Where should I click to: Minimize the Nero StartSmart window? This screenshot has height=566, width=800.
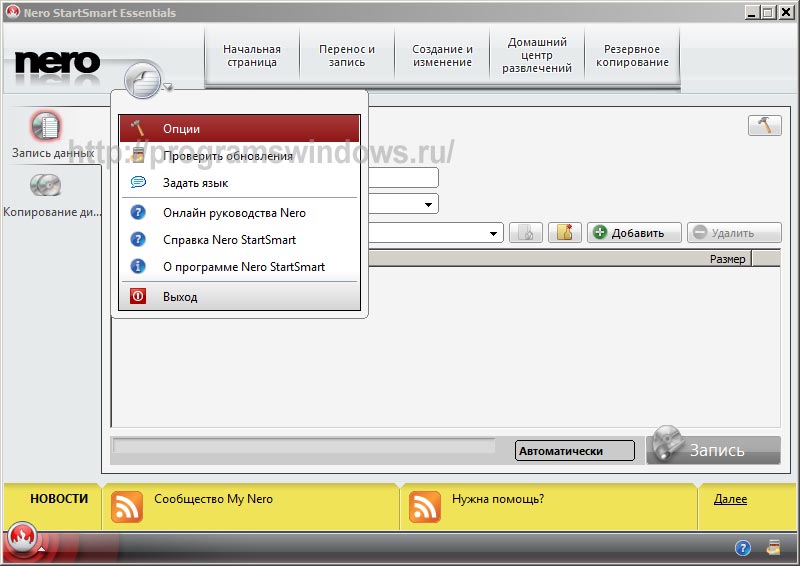coord(751,12)
